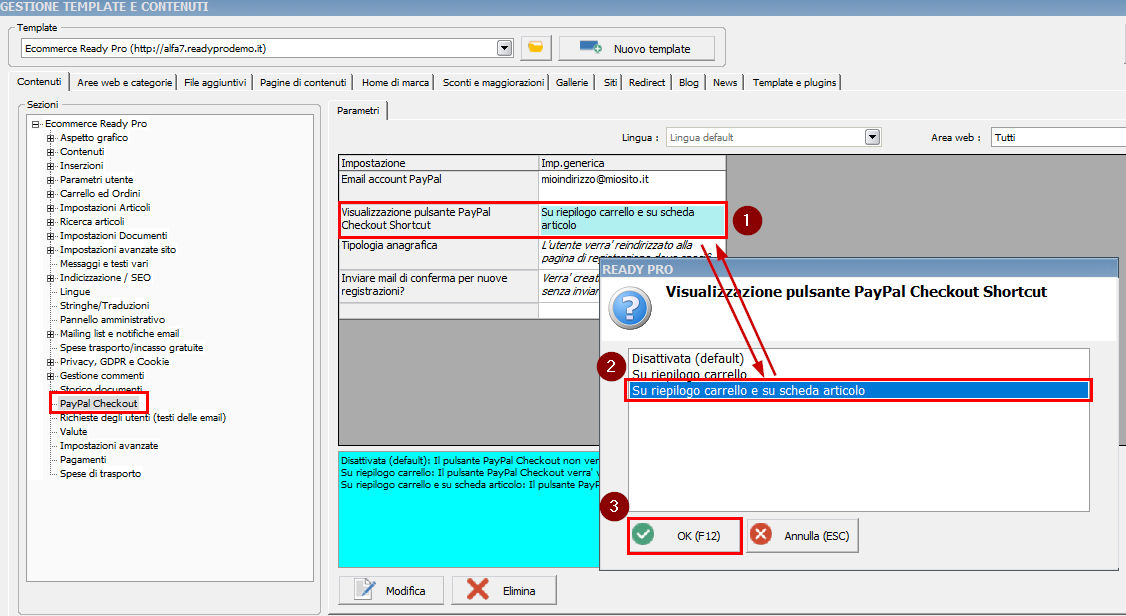Viewport: 1126px width, 616px height.
Task: Confirm the selection with OK (F12)
Action: click(684, 536)
